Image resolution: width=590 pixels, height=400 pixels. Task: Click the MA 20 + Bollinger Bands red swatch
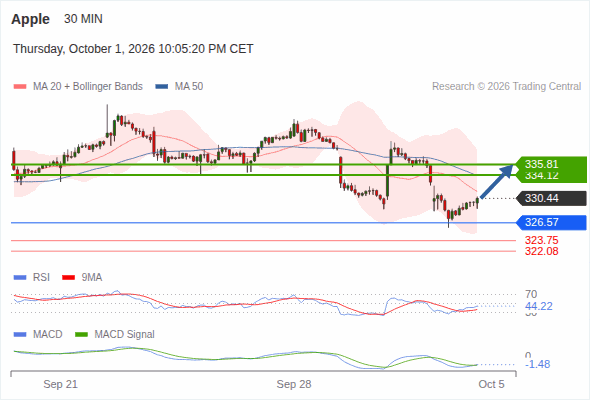pos(20,87)
